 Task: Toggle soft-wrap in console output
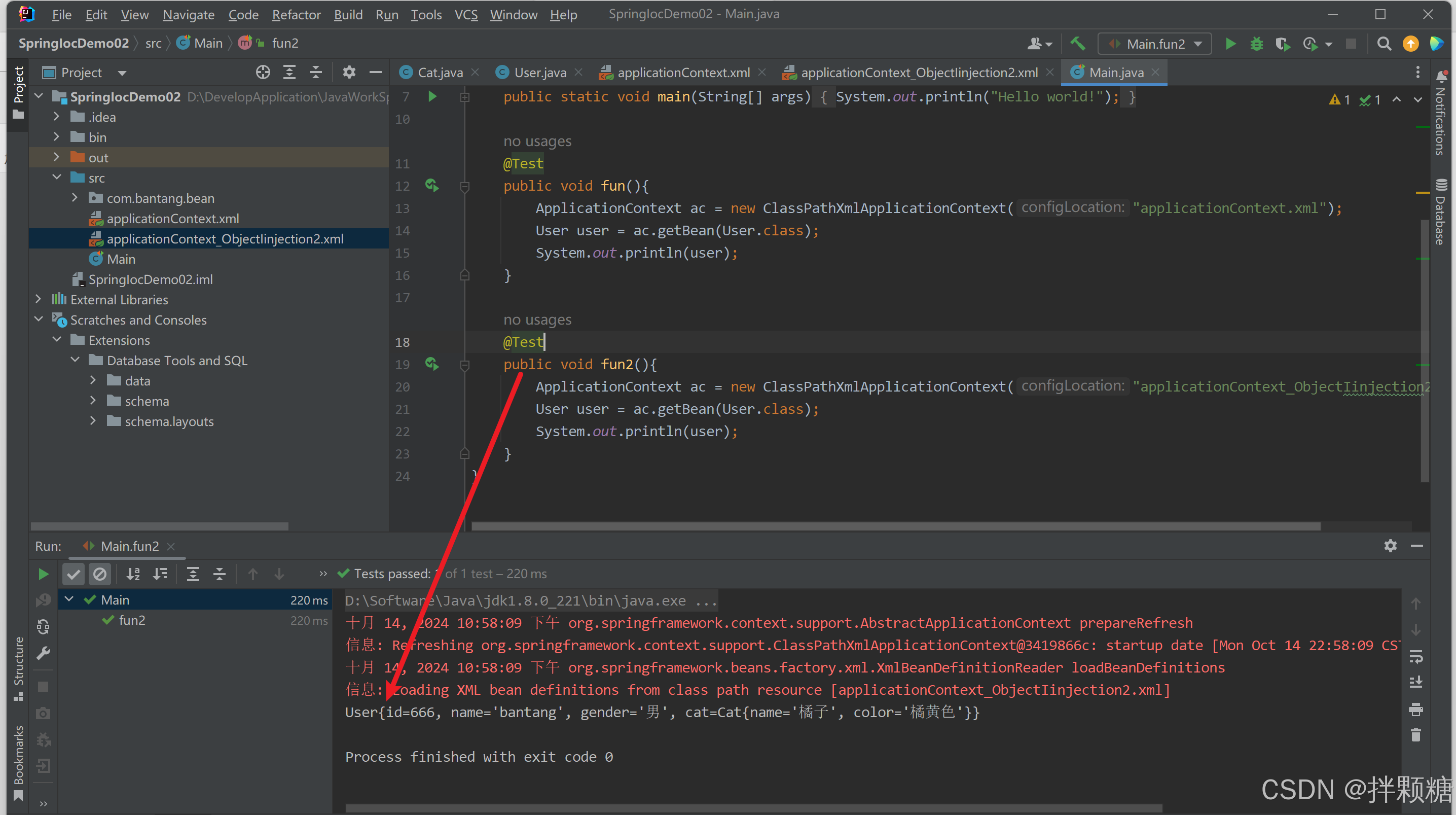(1415, 656)
